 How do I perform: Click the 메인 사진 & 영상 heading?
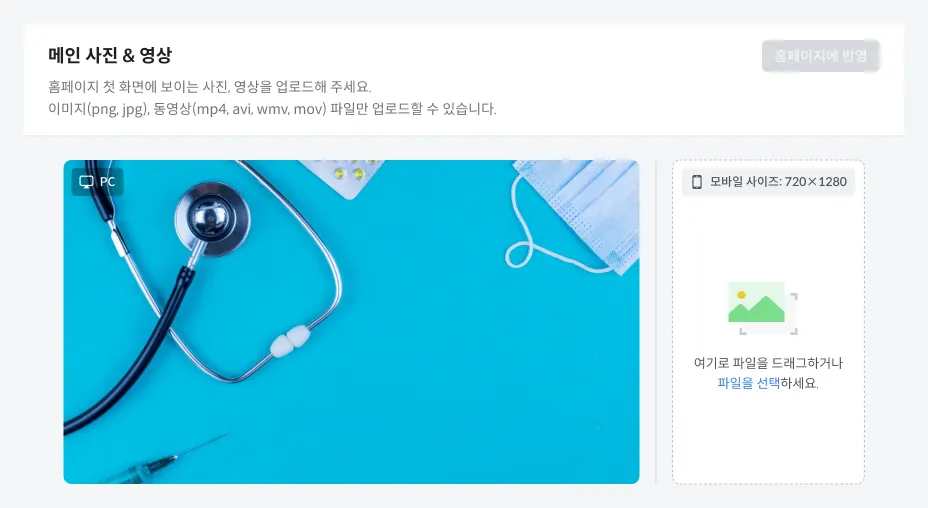[110, 56]
